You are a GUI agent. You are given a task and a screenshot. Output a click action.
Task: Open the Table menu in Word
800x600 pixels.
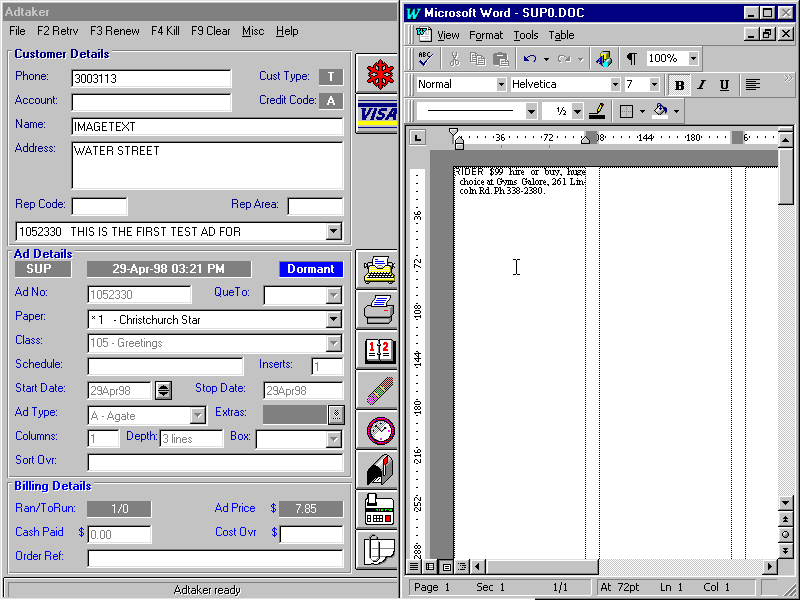coord(561,35)
